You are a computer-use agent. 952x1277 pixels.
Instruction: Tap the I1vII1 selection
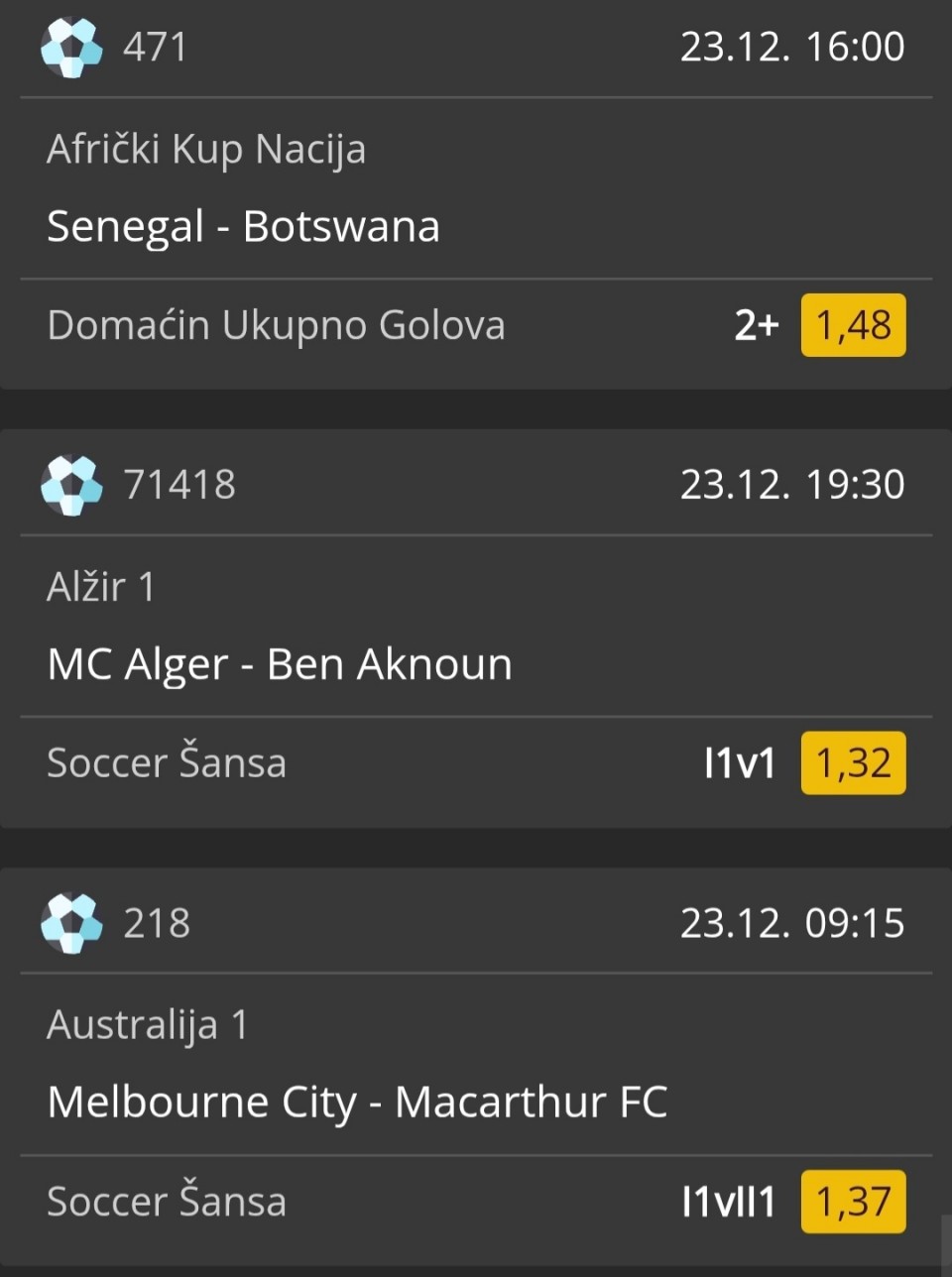[x=728, y=1202]
